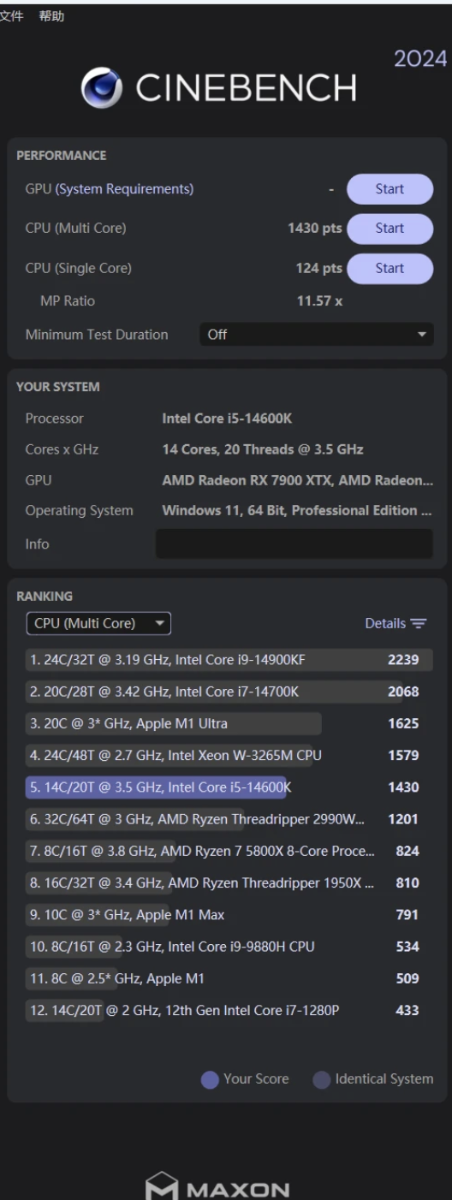The height and width of the screenshot is (1200, 452).
Task: Select the Ryzen Threadripper 2990W ranking row
Action: click(229, 819)
